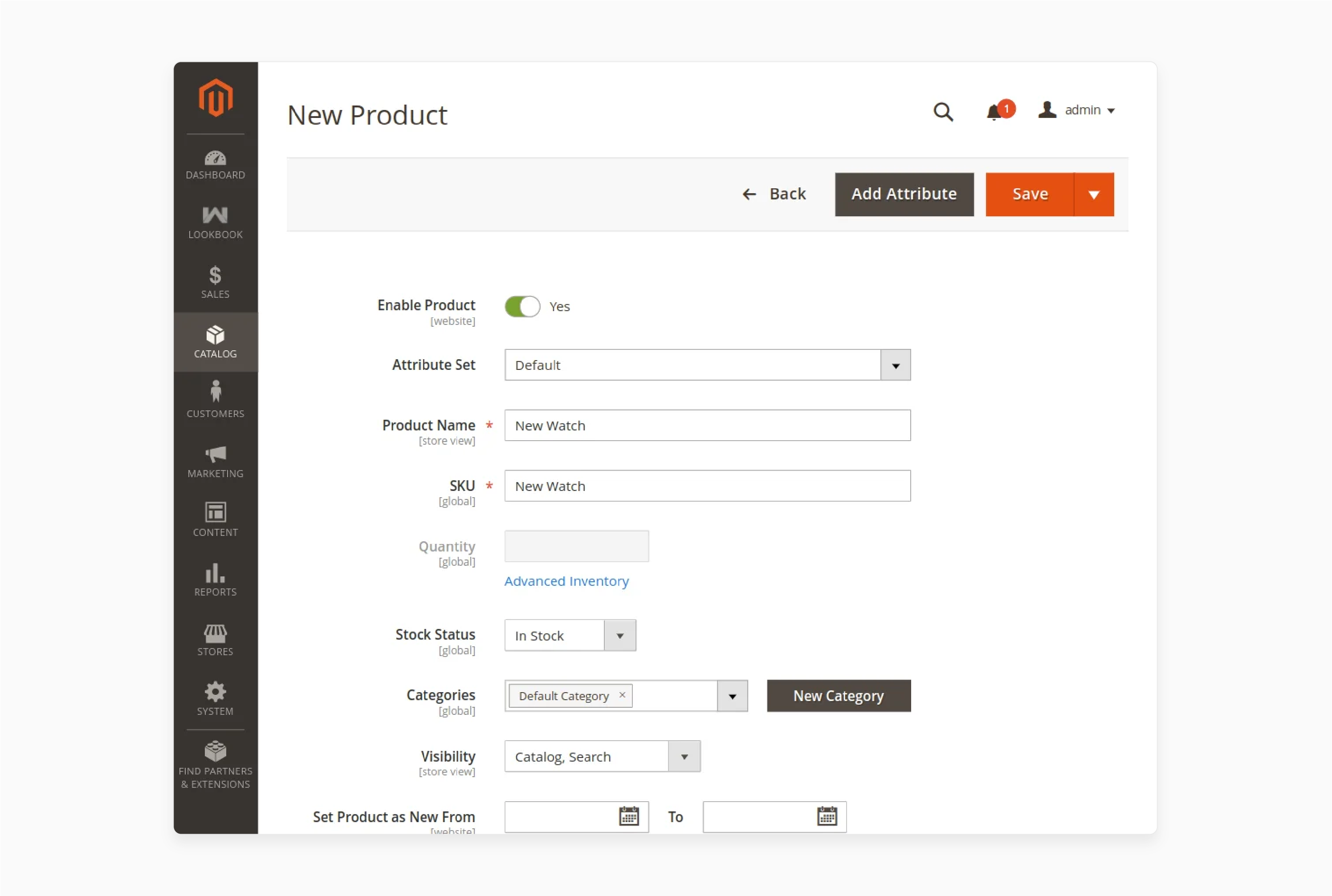Focus the SKU input field
Viewport: 1332px width, 896px height.
tap(707, 487)
